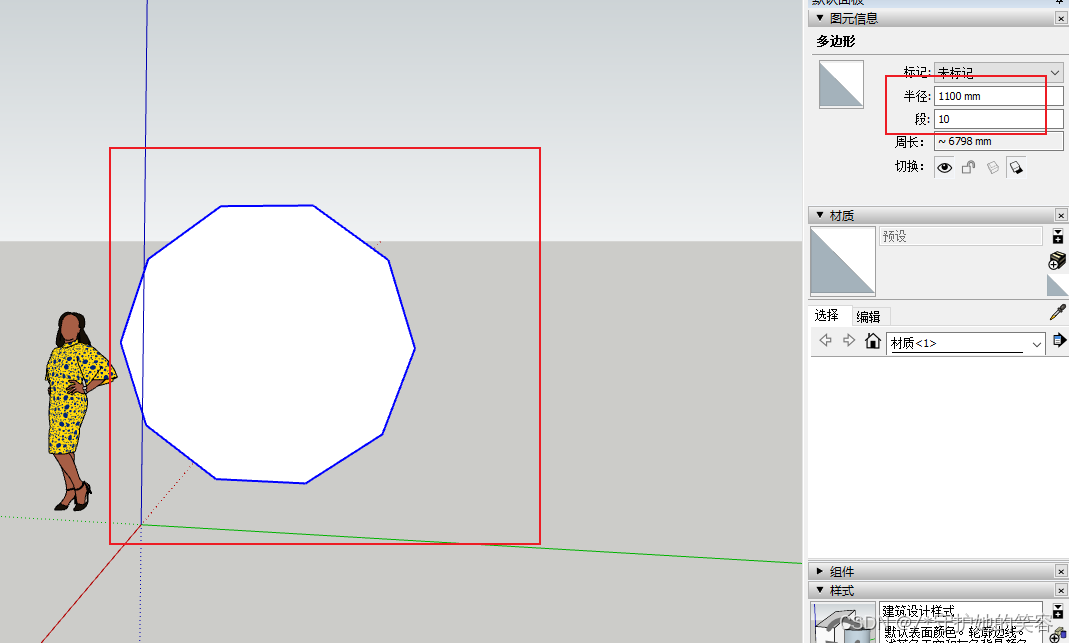Close the 图元信息 panel
The image size is (1069, 643).
pyautogui.click(x=1061, y=19)
